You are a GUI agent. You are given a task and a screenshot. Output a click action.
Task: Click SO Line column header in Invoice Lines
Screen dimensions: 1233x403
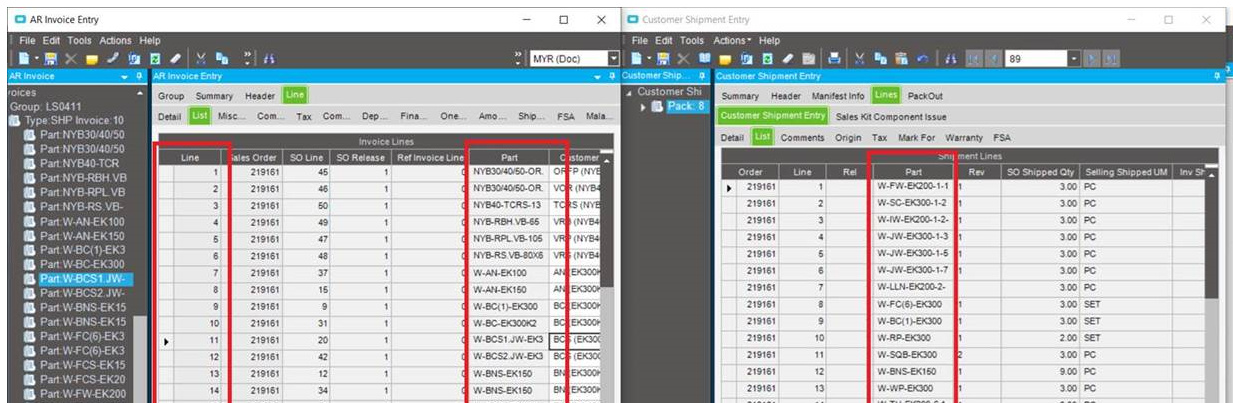[308, 157]
